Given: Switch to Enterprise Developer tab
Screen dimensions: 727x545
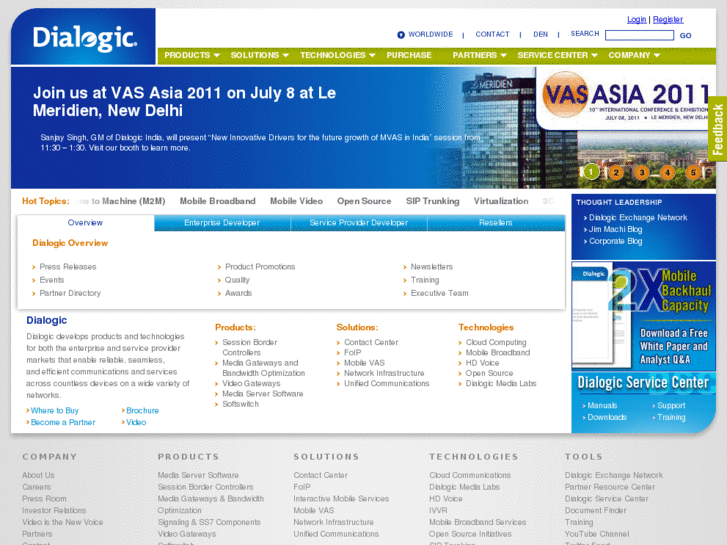Looking at the screenshot, I should [x=222, y=223].
